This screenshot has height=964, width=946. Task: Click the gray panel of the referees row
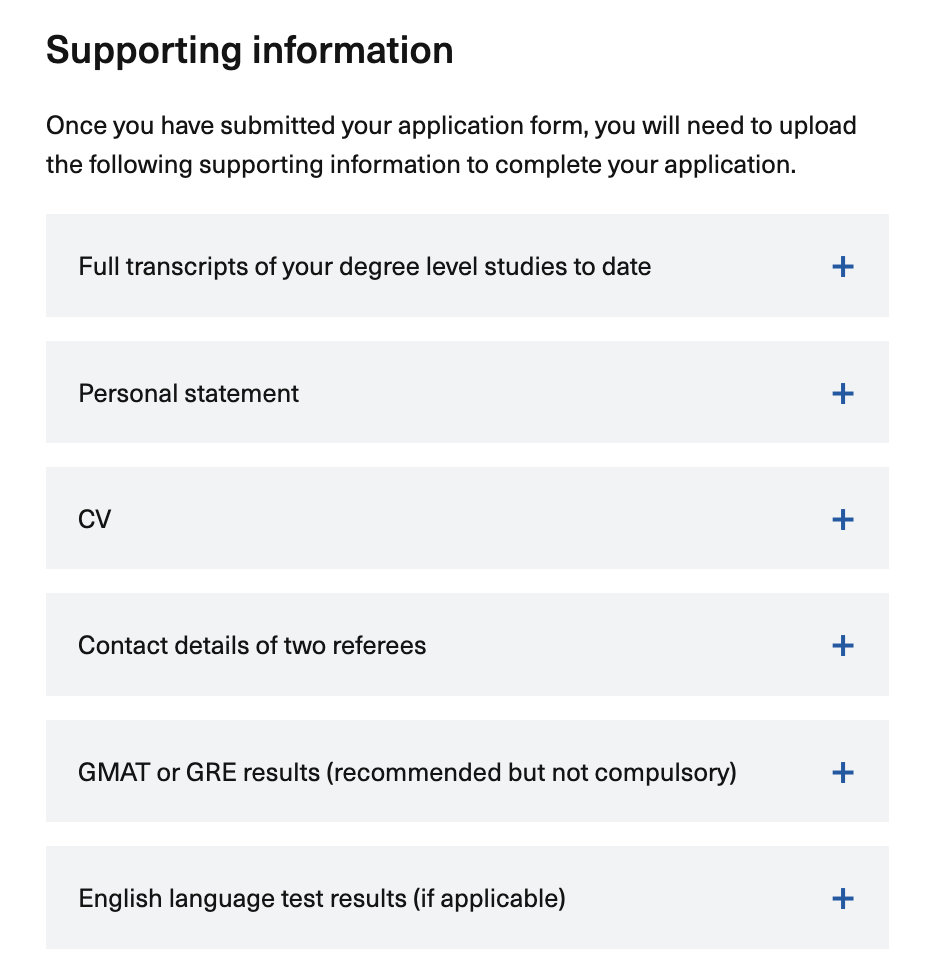pyautogui.click(x=620, y=672)
